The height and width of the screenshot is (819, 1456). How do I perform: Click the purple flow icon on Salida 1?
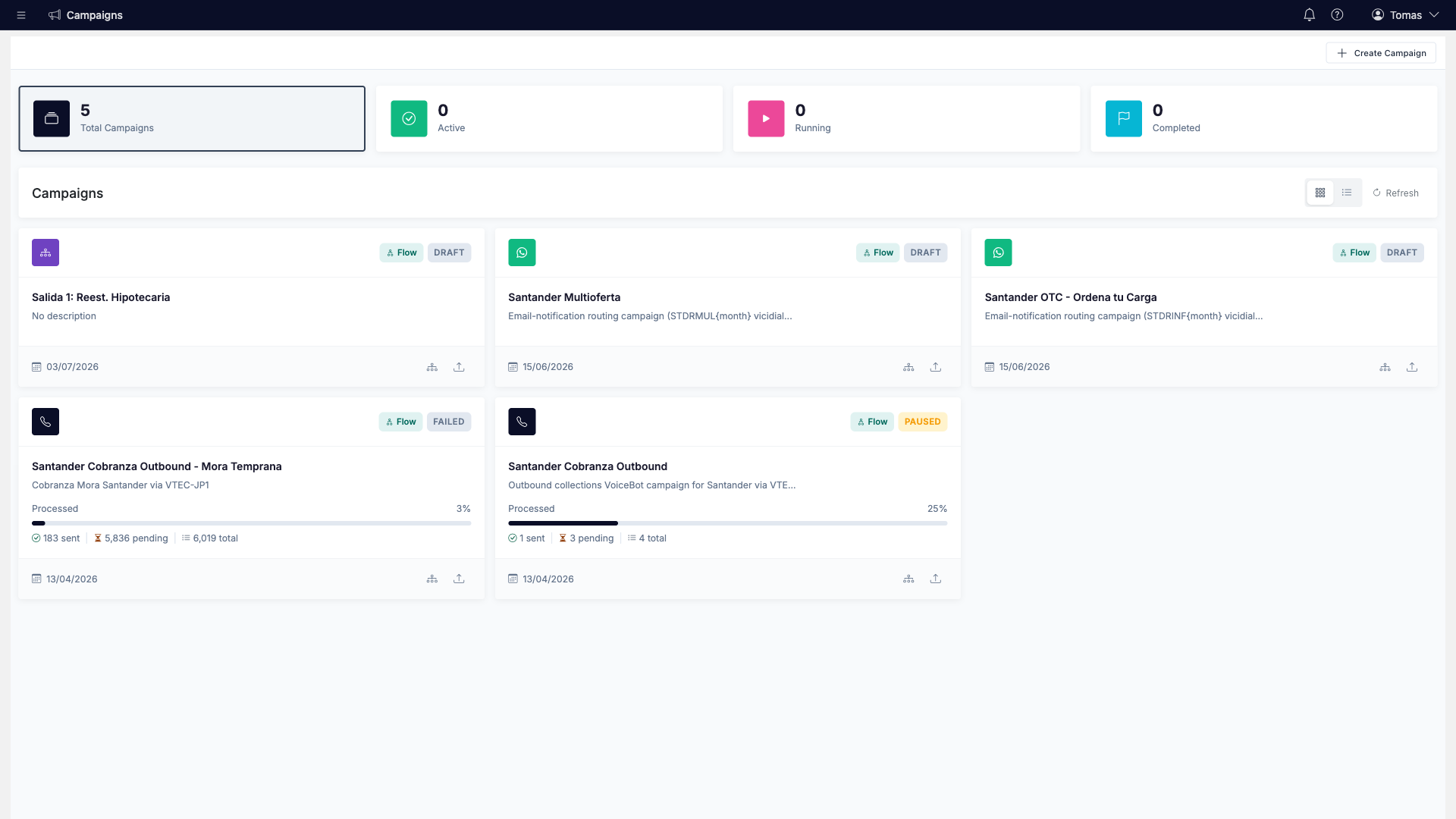click(45, 253)
